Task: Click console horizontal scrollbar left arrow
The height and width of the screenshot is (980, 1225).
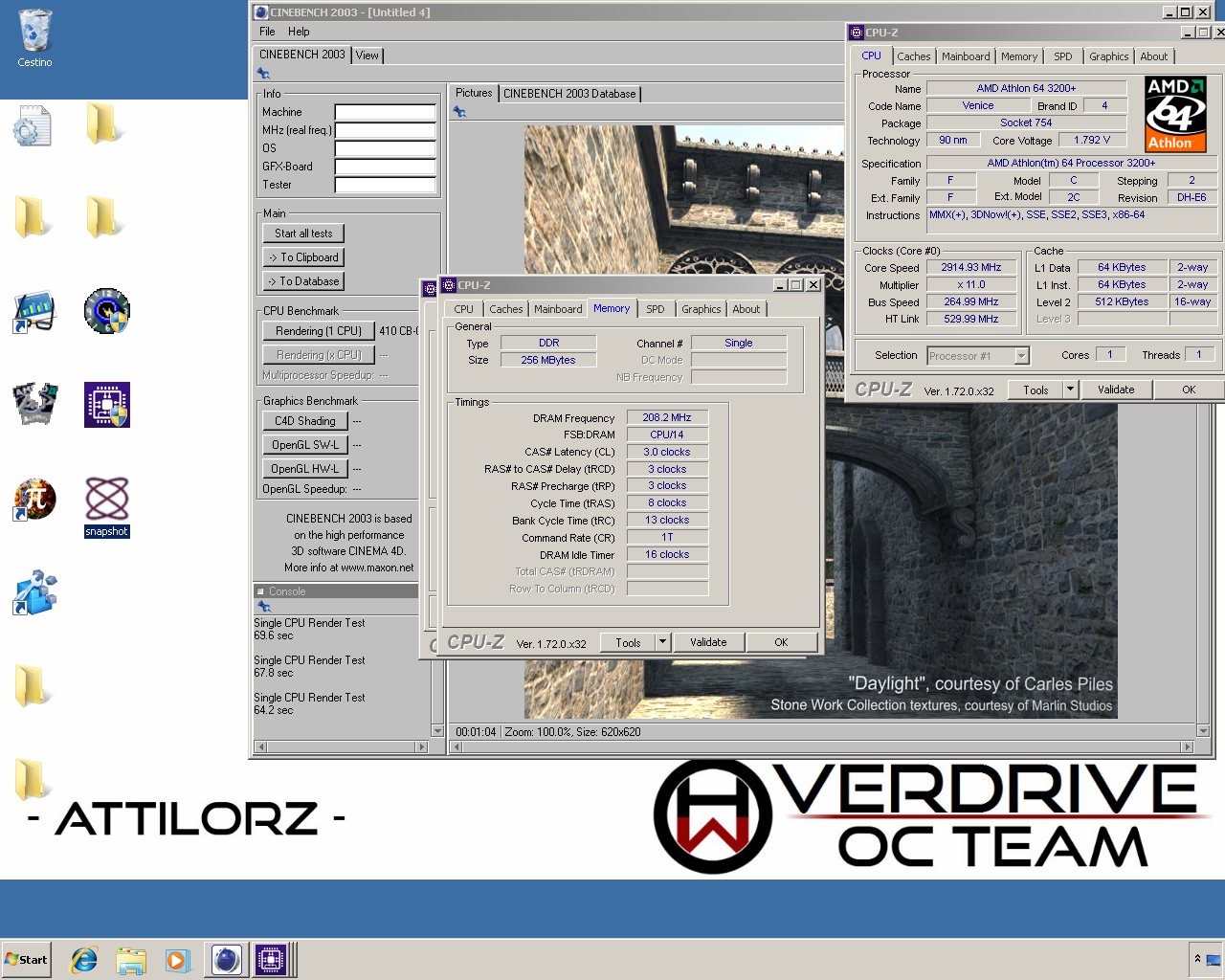Action: (x=259, y=746)
